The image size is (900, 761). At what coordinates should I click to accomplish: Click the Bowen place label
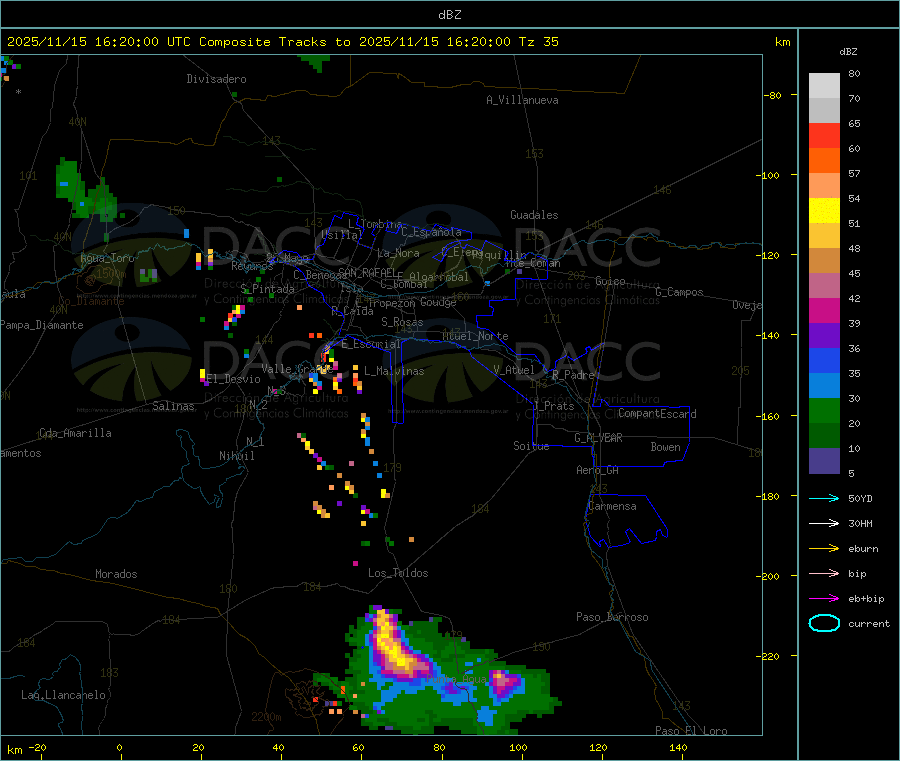pyautogui.click(x=666, y=447)
